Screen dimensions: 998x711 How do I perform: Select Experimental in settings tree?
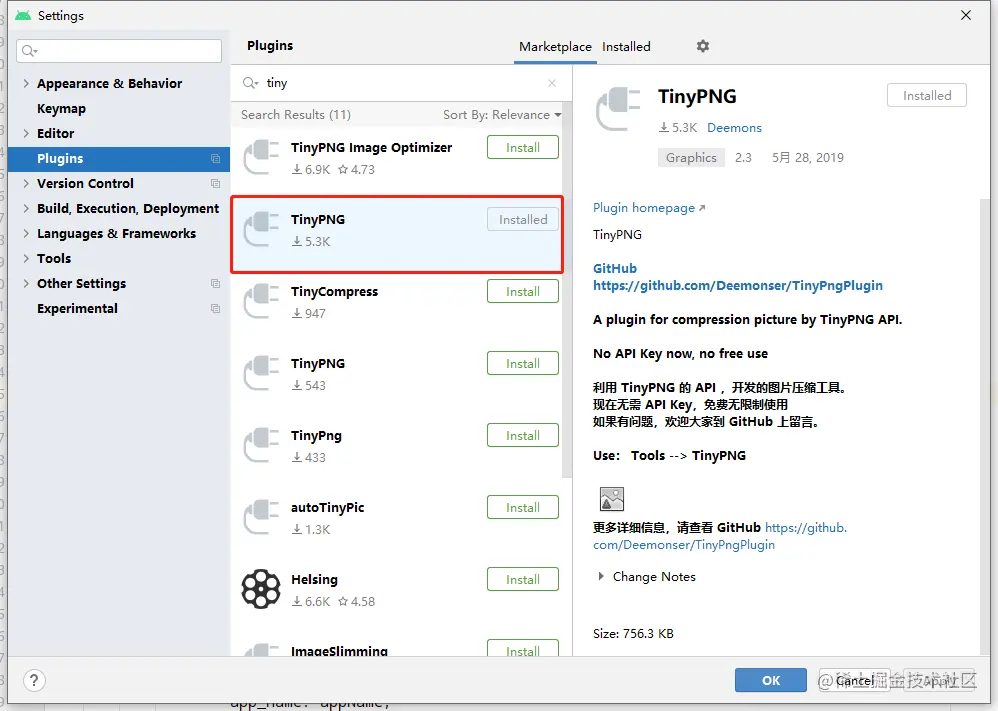tap(77, 309)
